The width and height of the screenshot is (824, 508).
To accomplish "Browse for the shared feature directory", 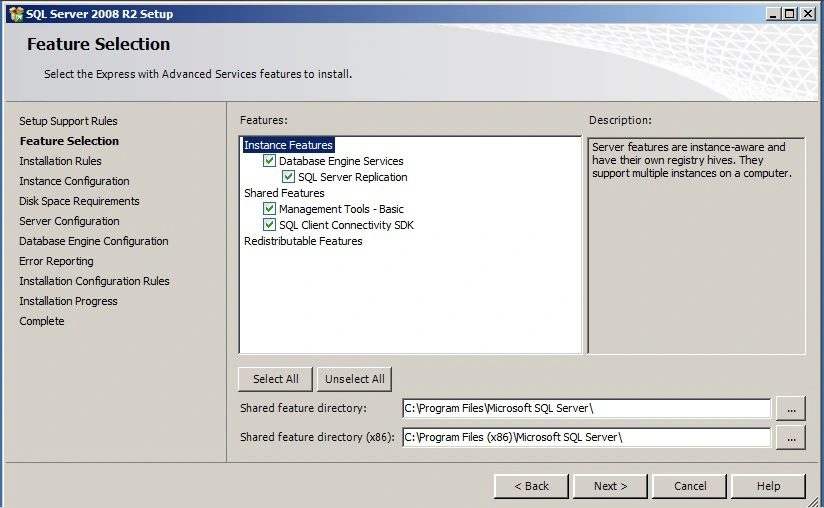I will 790,408.
